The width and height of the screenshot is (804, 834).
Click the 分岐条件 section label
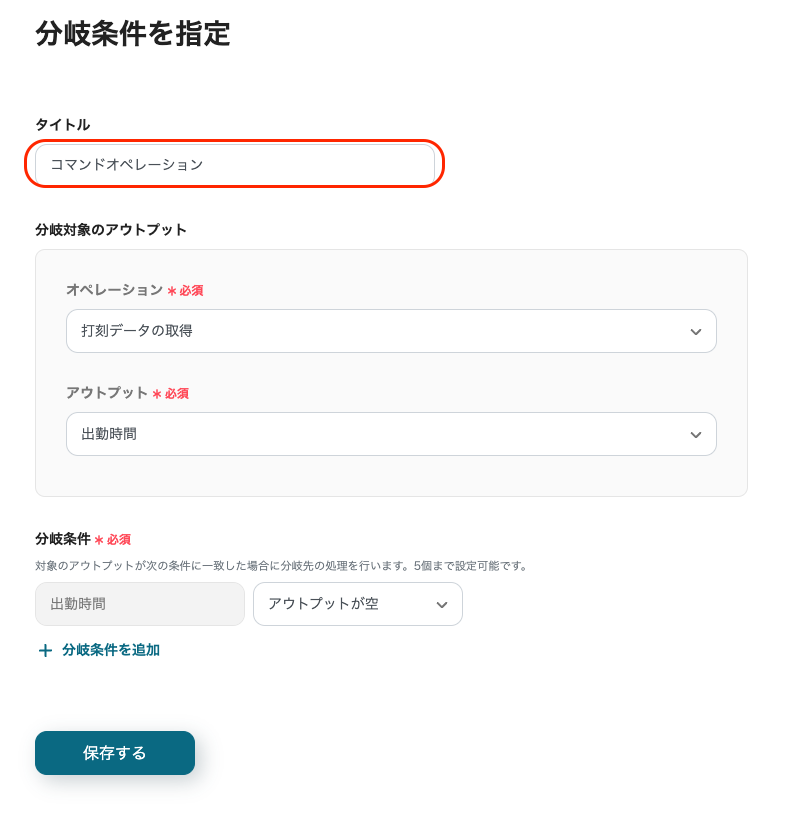tap(62, 538)
